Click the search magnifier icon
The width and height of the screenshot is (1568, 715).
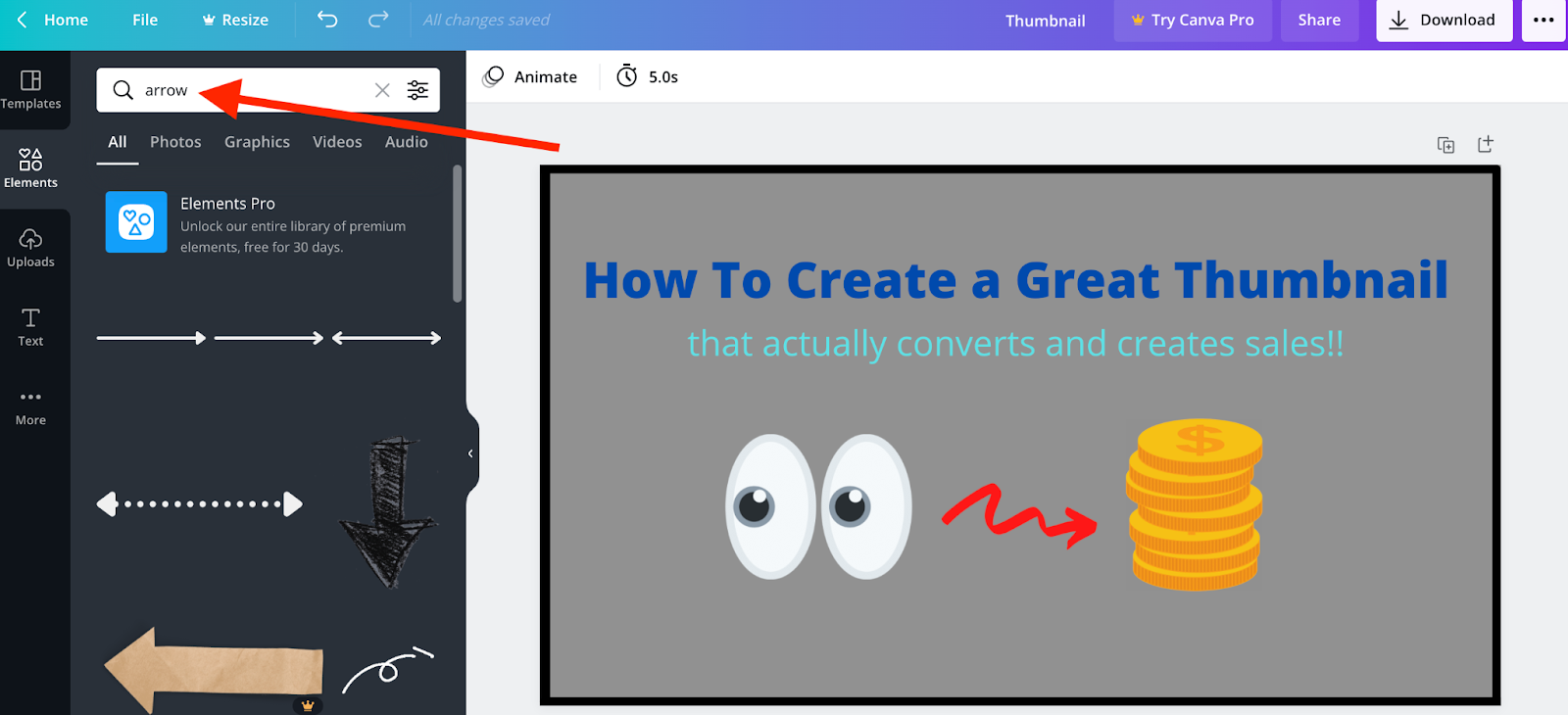(x=122, y=90)
